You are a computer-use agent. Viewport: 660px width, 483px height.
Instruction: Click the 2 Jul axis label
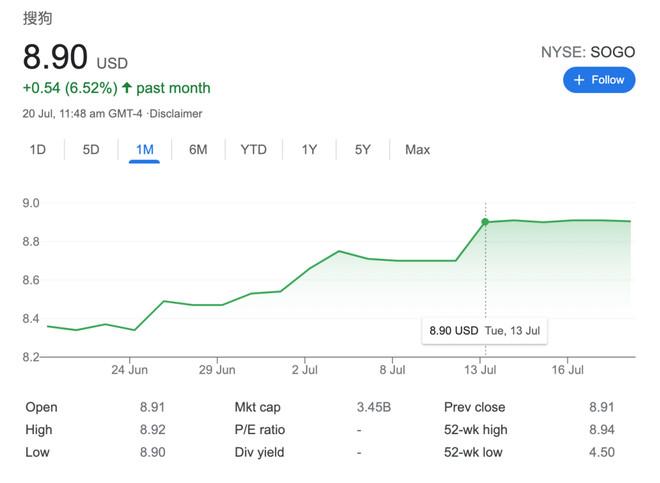pos(305,370)
